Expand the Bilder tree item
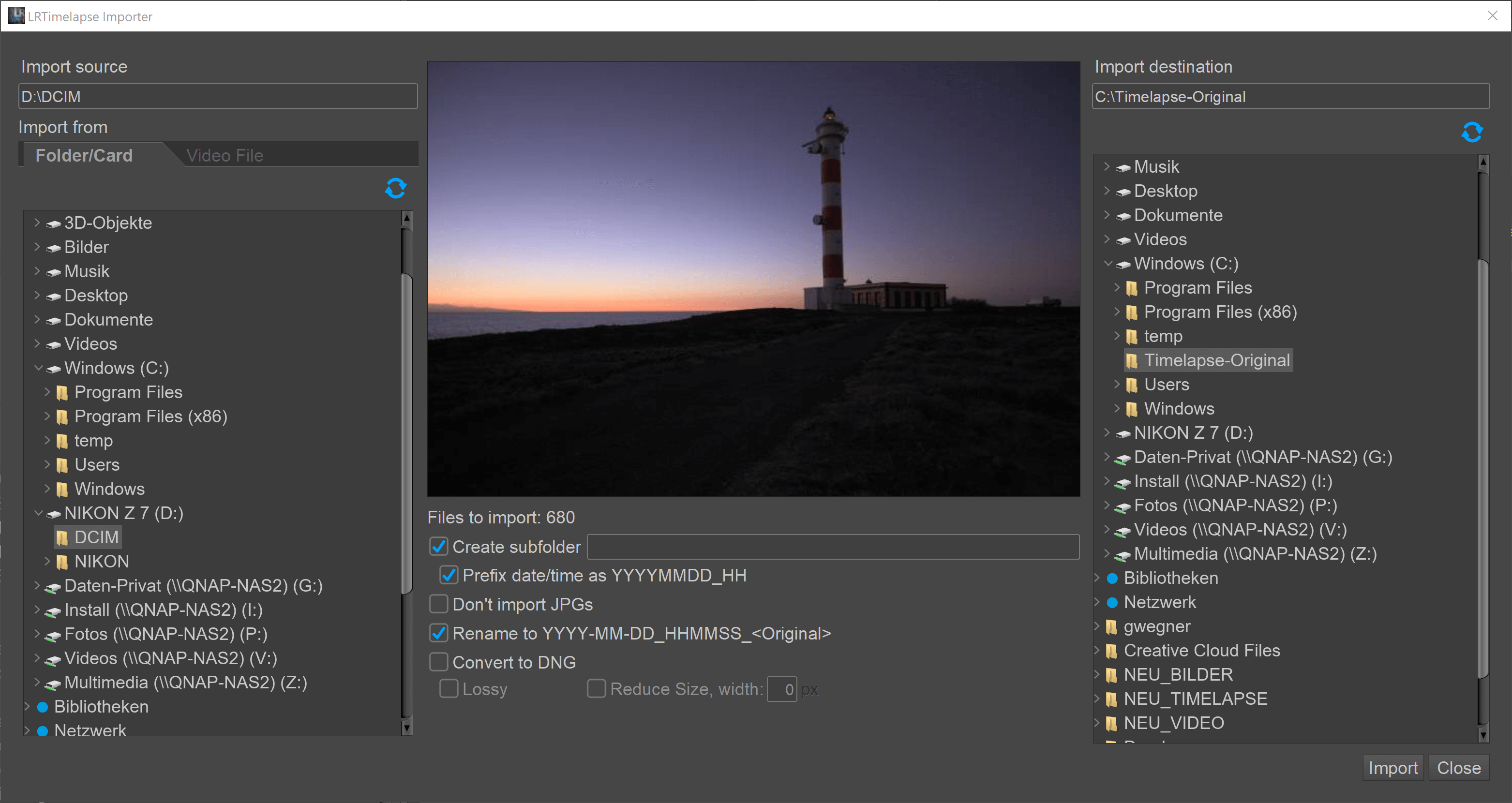This screenshot has width=1512, height=803. point(38,247)
